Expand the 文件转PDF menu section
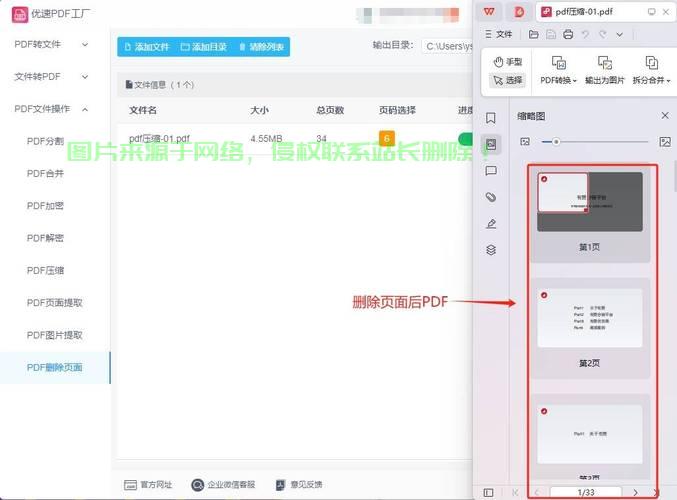This screenshot has height=500, width=677. (x=51, y=76)
